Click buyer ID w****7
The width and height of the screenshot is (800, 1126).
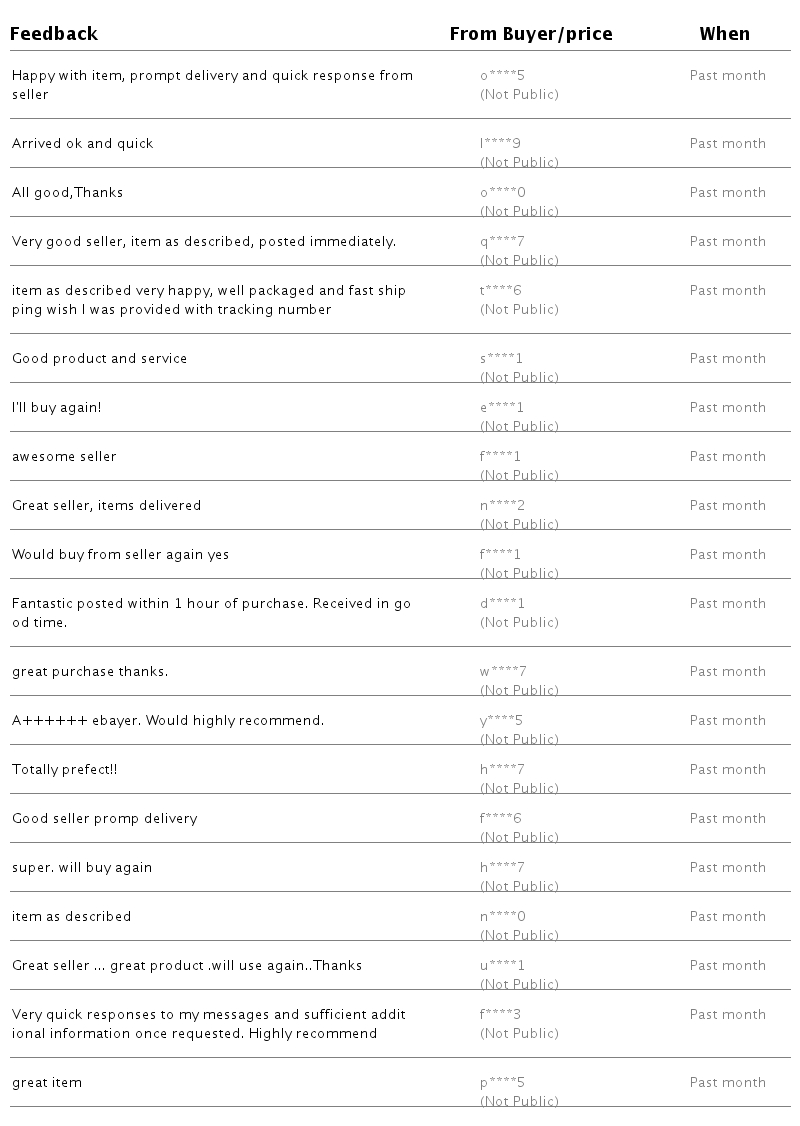point(503,671)
